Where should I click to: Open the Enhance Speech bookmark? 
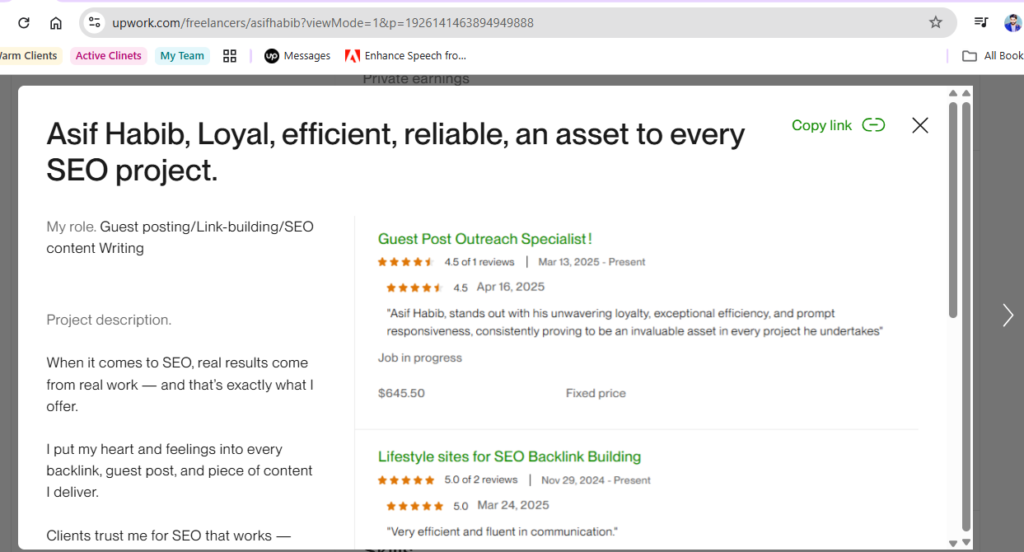coord(405,56)
